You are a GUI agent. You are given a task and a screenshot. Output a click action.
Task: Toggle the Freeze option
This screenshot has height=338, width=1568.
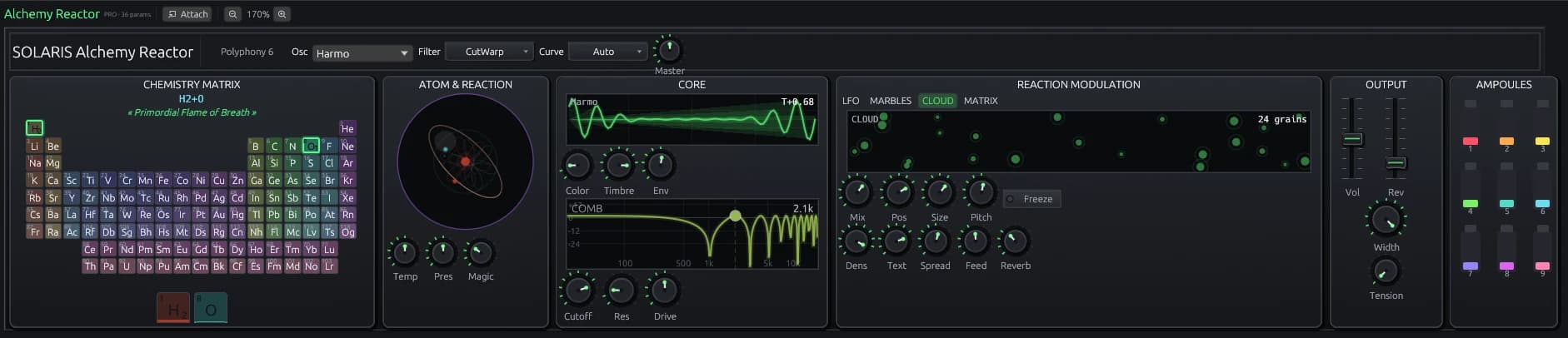coord(1031,199)
